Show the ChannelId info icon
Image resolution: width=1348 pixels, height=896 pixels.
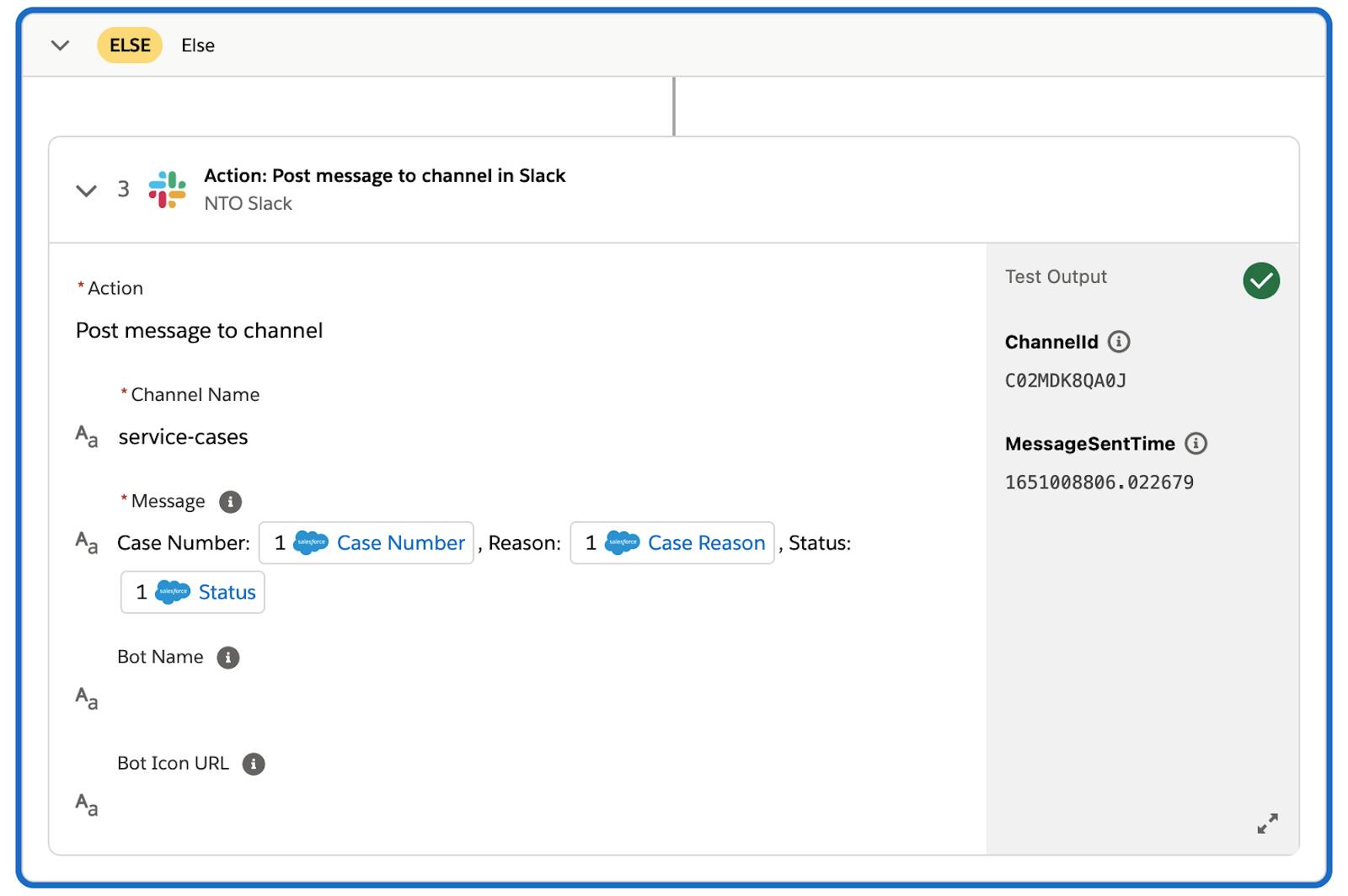tap(1119, 342)
